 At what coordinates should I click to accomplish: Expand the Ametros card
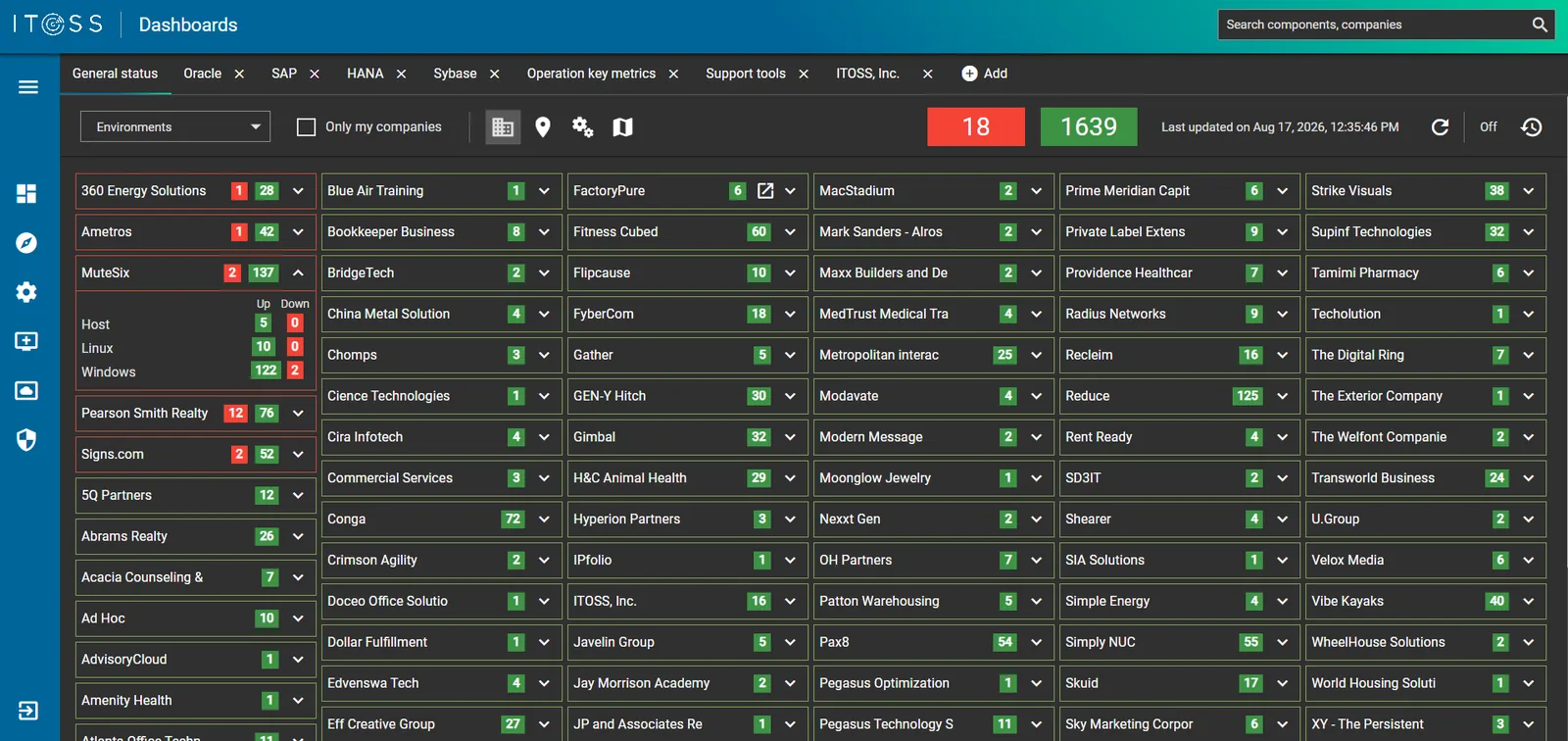click(x=298, y=232)
